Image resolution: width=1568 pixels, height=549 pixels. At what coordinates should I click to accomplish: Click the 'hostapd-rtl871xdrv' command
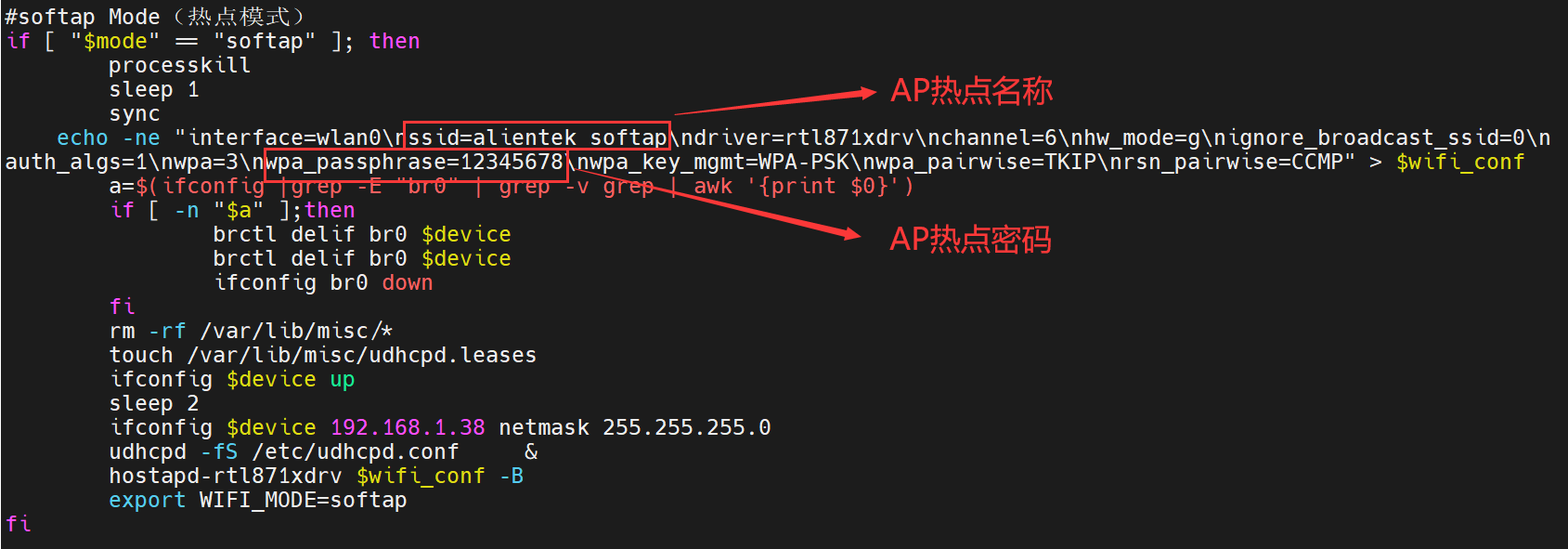(226, 476)
